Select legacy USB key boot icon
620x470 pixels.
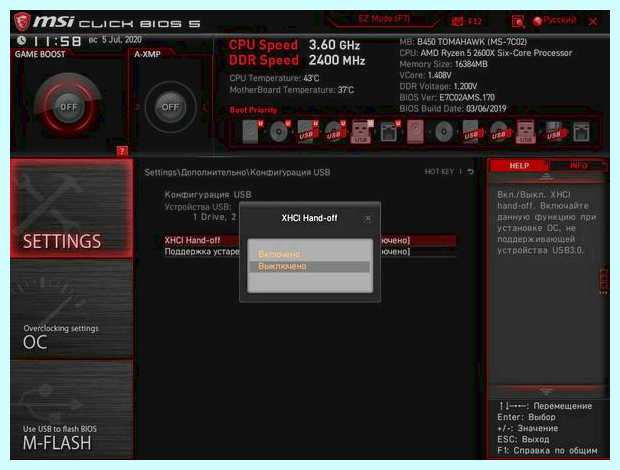(x=525, y=132)
